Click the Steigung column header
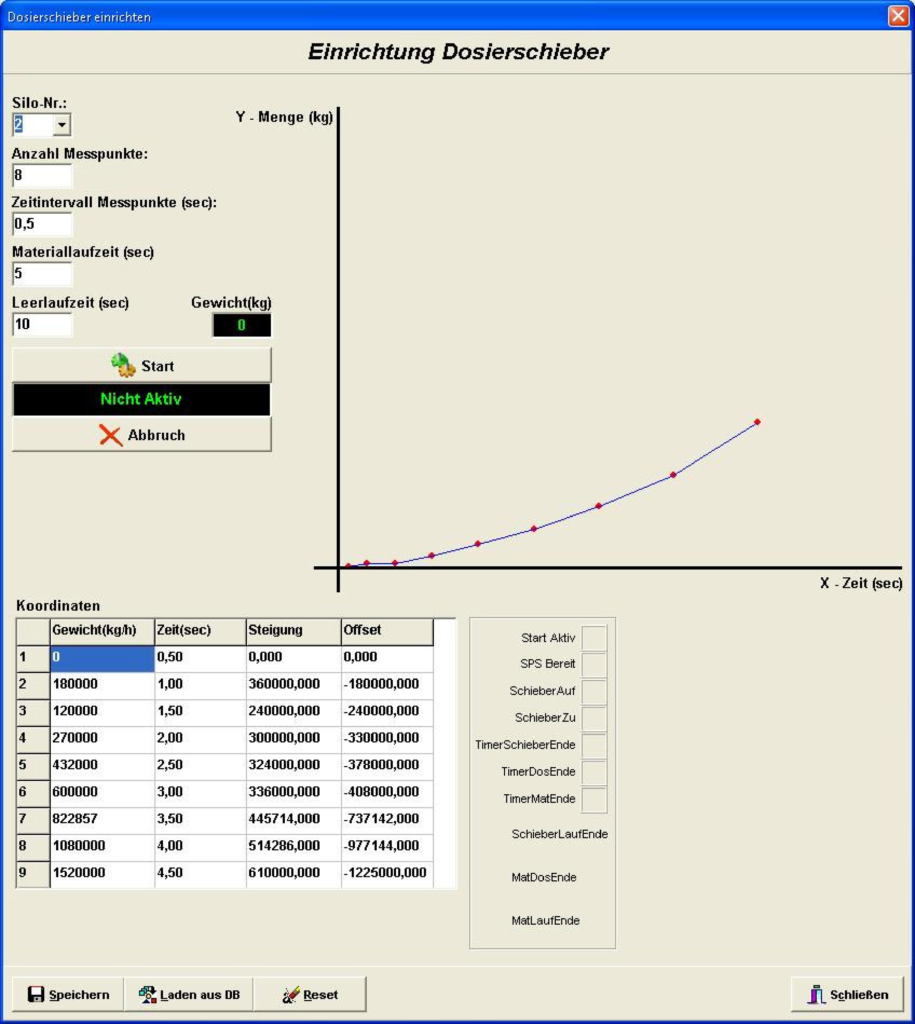Screen dimensions: 915x1024 tap(293, 631)
